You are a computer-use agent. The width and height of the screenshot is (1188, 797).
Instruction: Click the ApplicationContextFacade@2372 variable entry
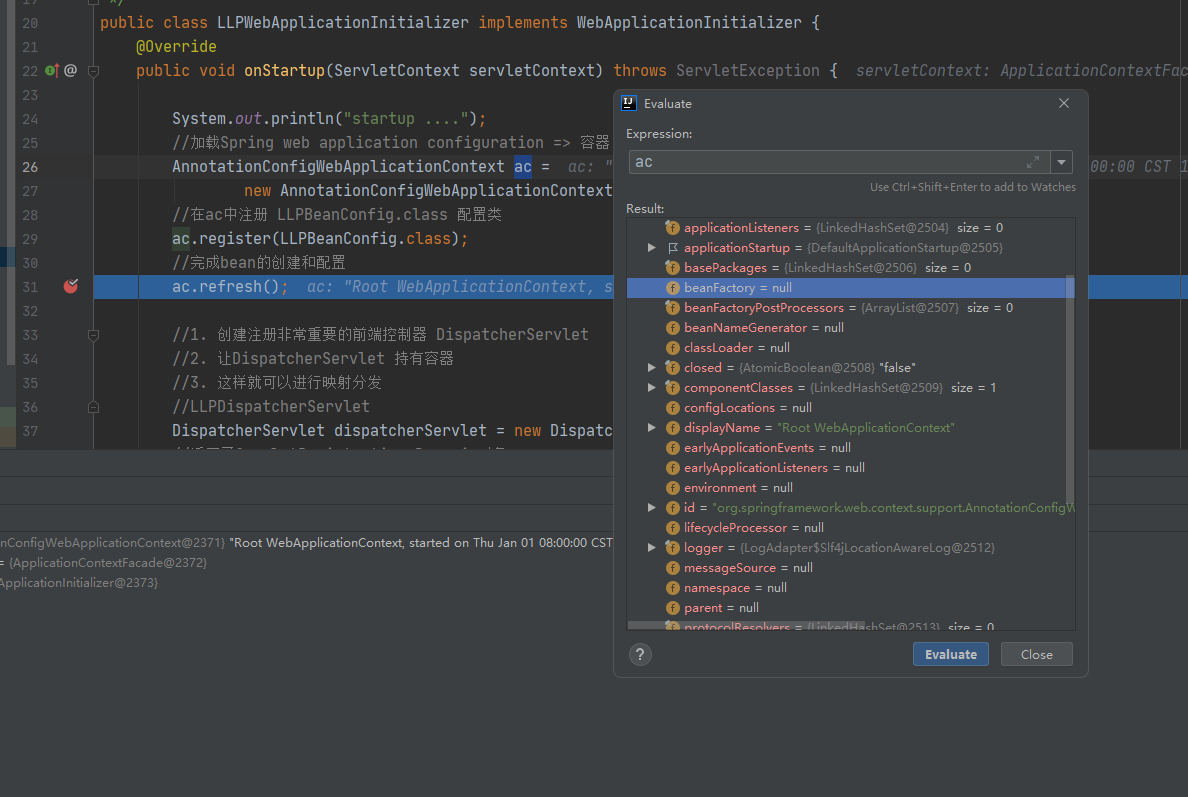point(108,563)
